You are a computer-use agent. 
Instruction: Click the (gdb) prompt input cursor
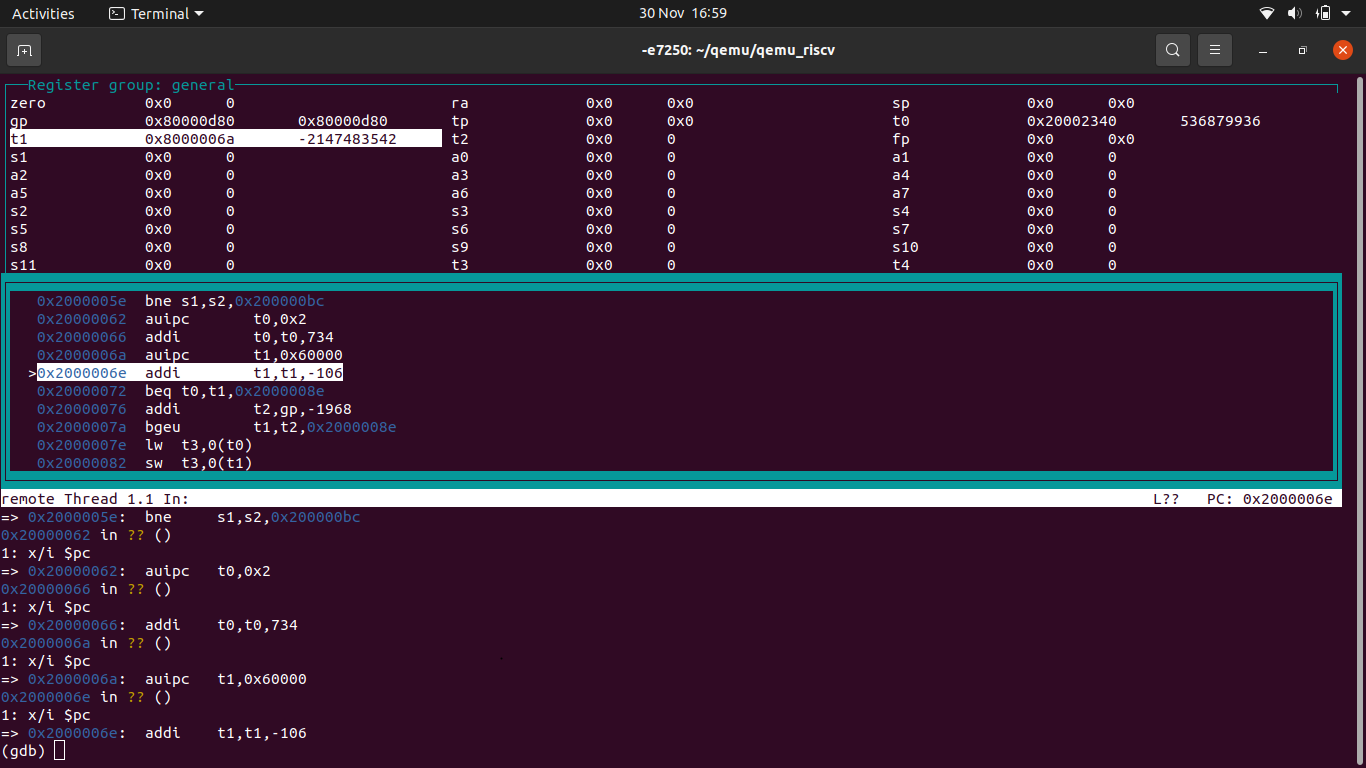click(x=59, y=750)
